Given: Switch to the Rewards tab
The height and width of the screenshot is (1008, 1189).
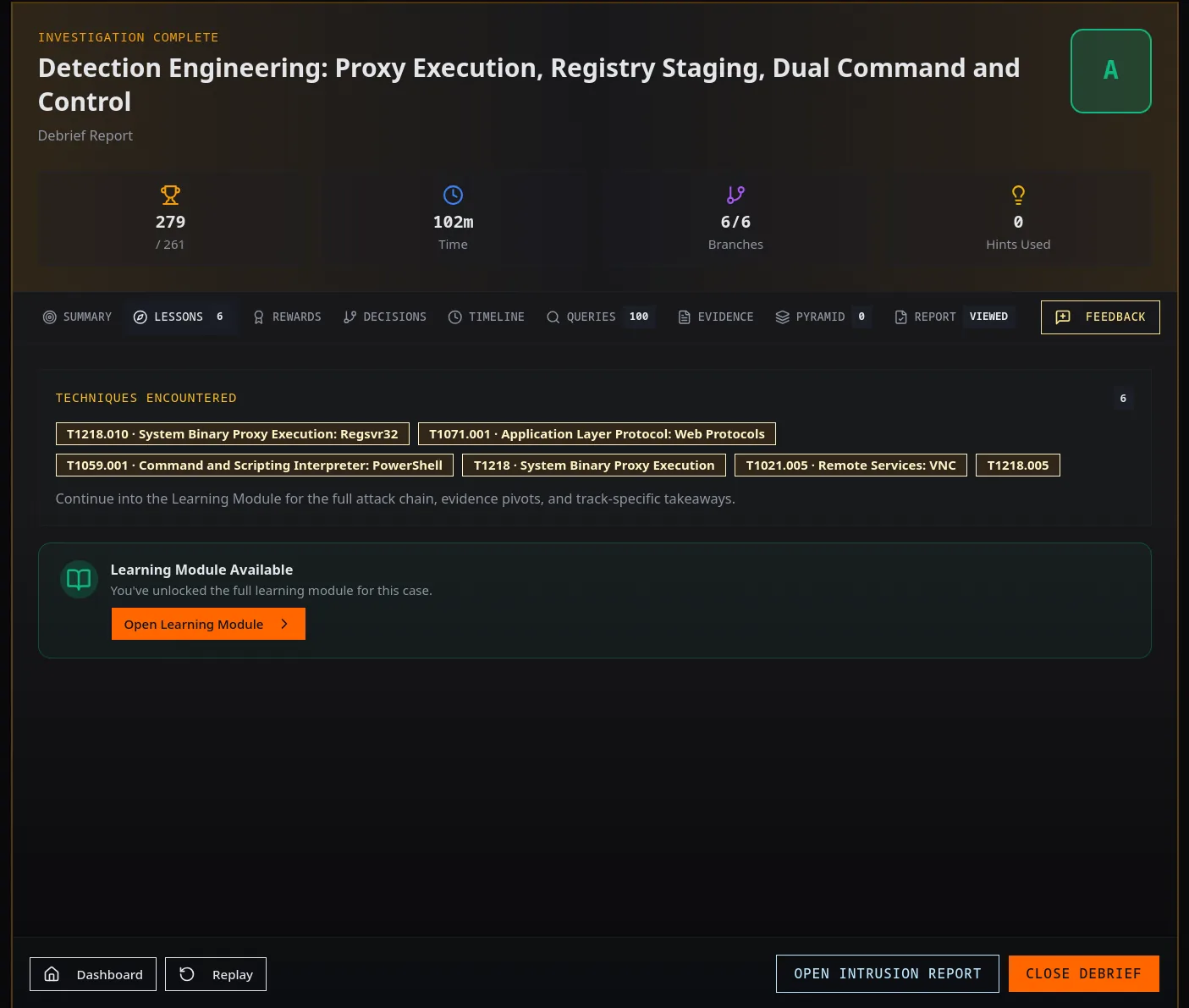Looking at the screenshot, I should (288, 317).
